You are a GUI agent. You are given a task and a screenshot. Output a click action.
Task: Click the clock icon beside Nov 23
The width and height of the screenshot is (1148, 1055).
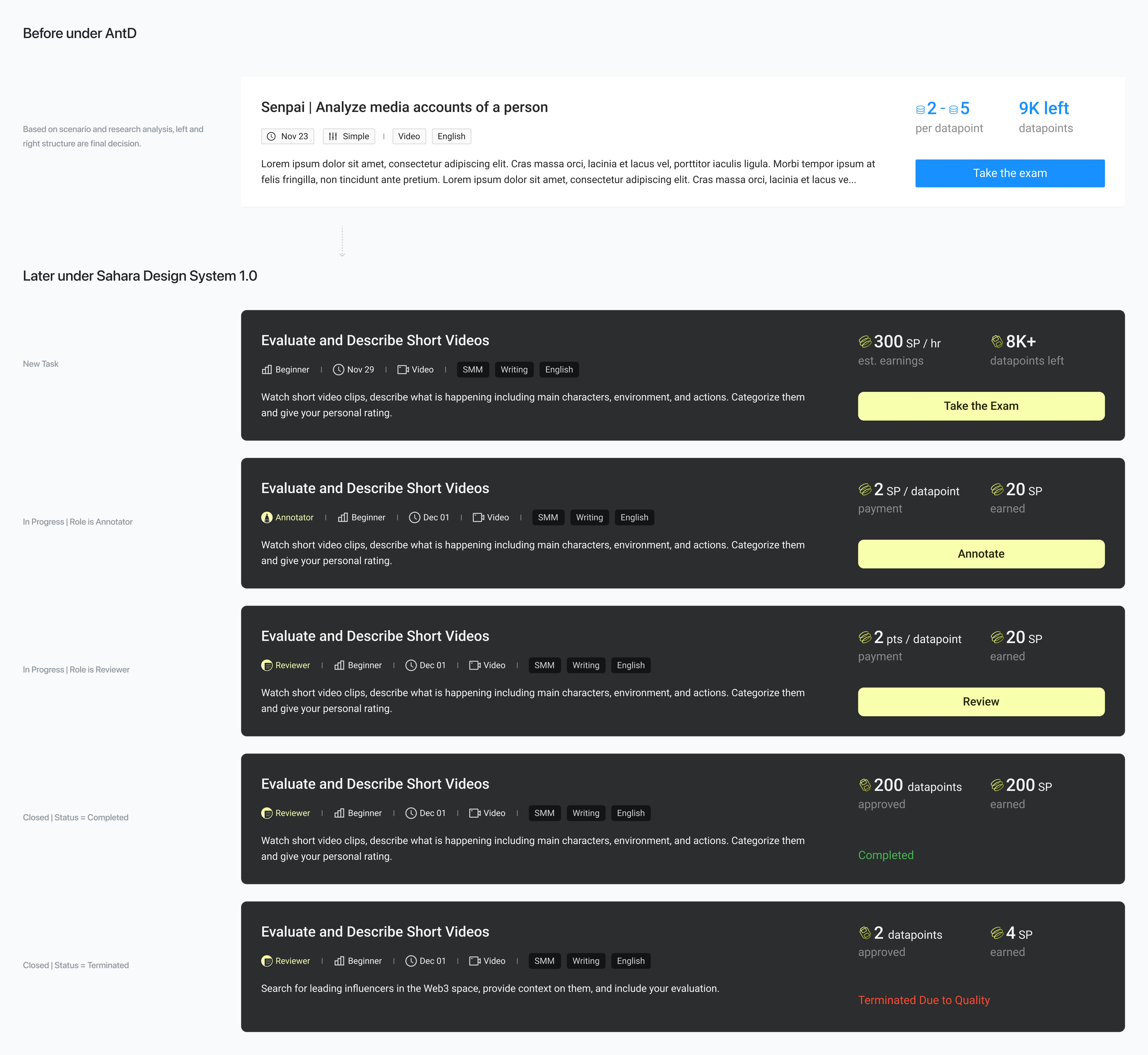click(x=272, y=136)
